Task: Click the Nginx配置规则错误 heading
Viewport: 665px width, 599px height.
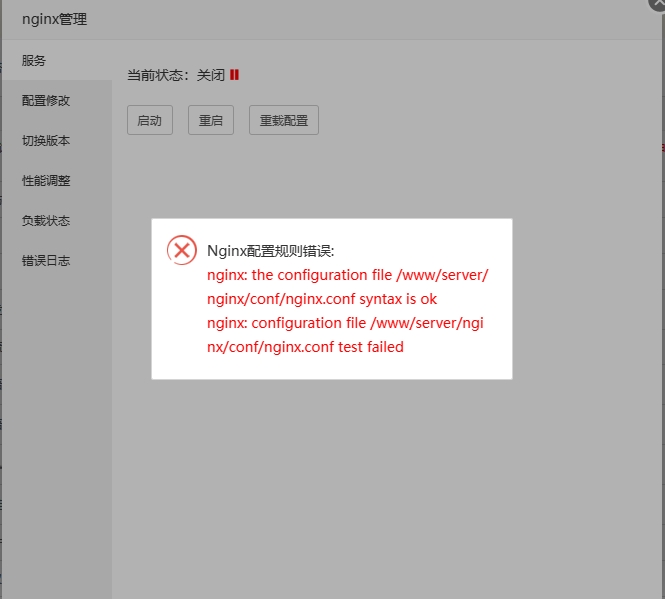Action: coord(271,251)
